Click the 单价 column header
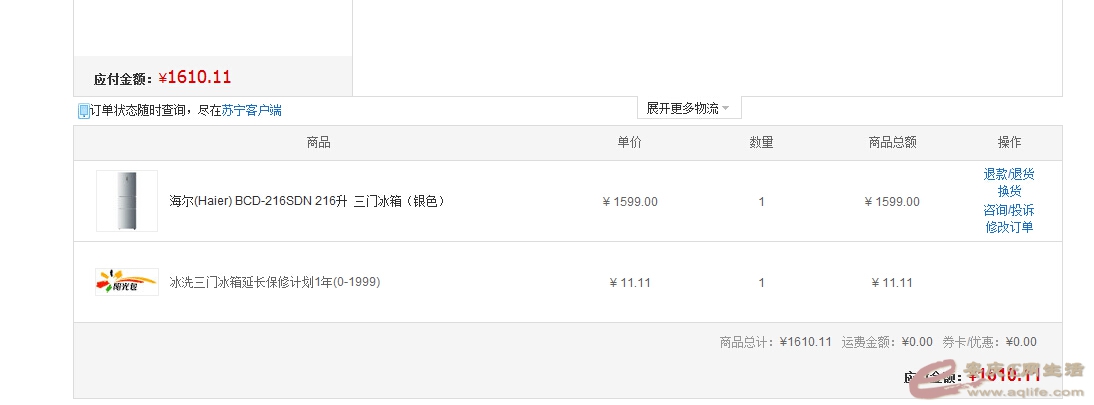This screenshot has width=1094, height=405. tap(630, 143)
